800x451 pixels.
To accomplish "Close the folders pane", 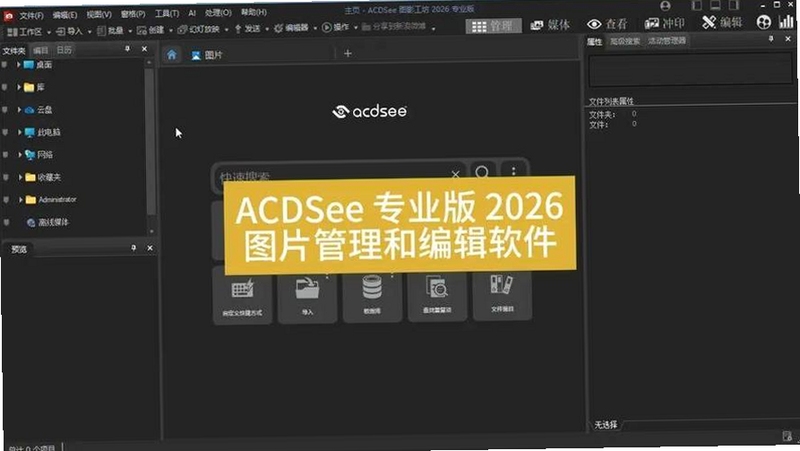I will coord(144,49).
